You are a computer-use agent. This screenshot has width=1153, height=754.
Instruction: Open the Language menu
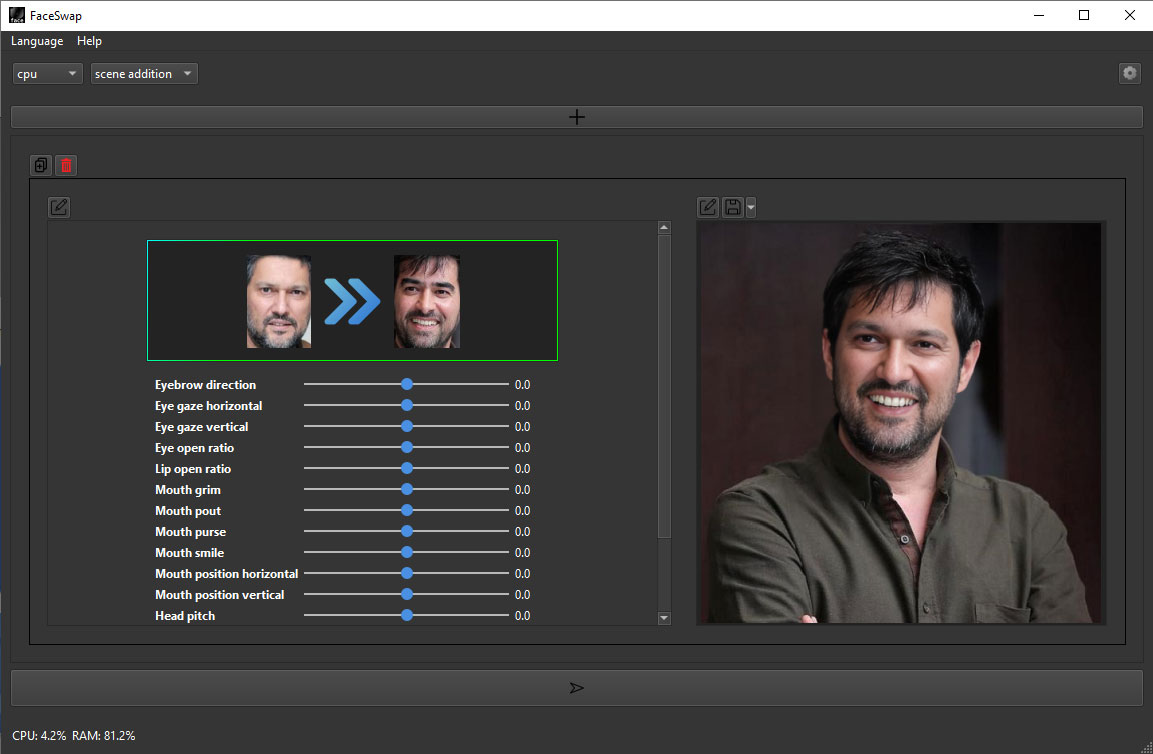pyautogui.click(x=36, y=41)
